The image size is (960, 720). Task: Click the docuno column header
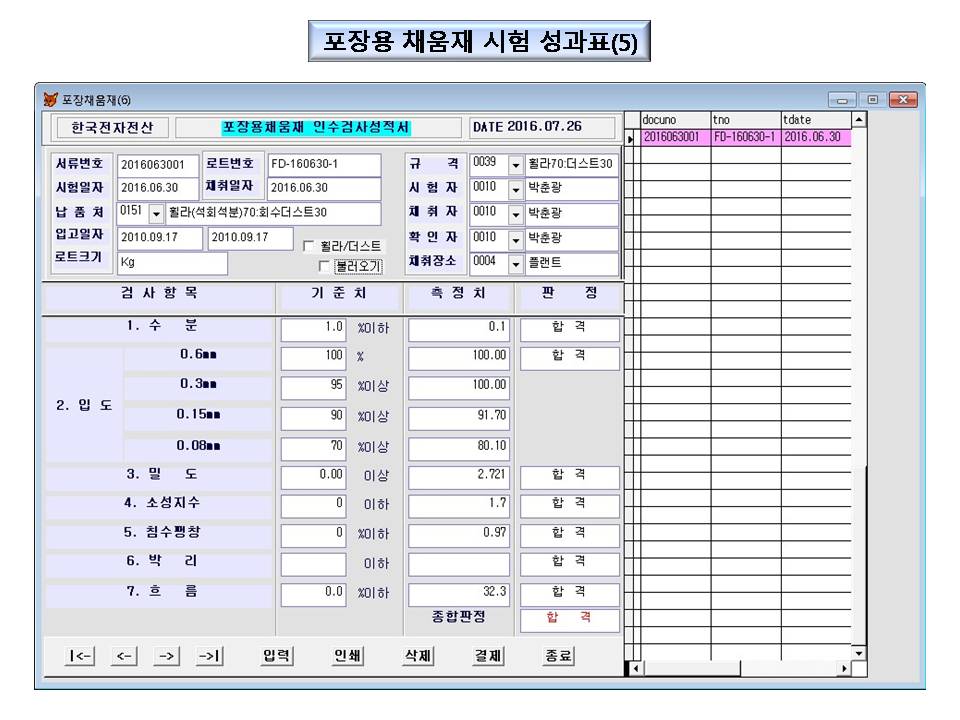click(x=675, y=120)
